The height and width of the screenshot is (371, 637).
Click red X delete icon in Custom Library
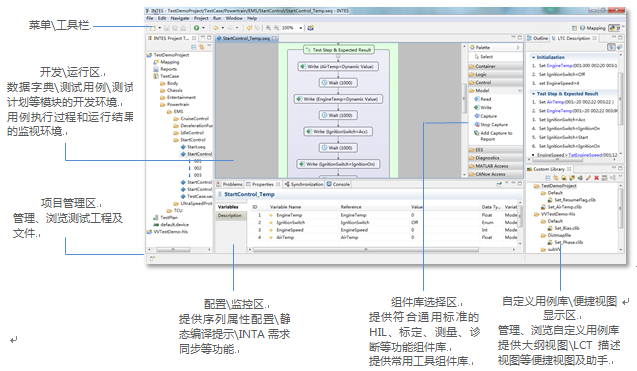[x=596, y=178]
